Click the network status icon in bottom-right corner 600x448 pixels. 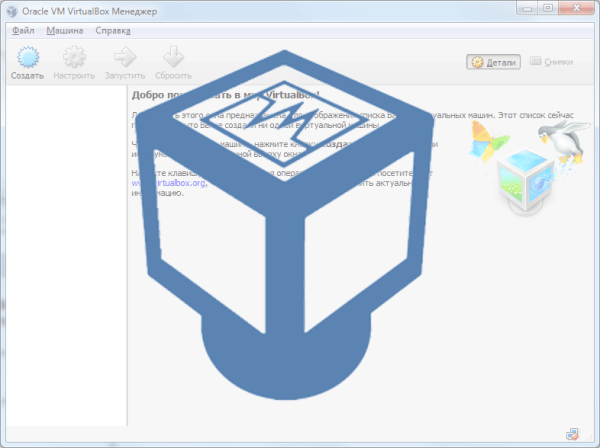click(571, 434)
